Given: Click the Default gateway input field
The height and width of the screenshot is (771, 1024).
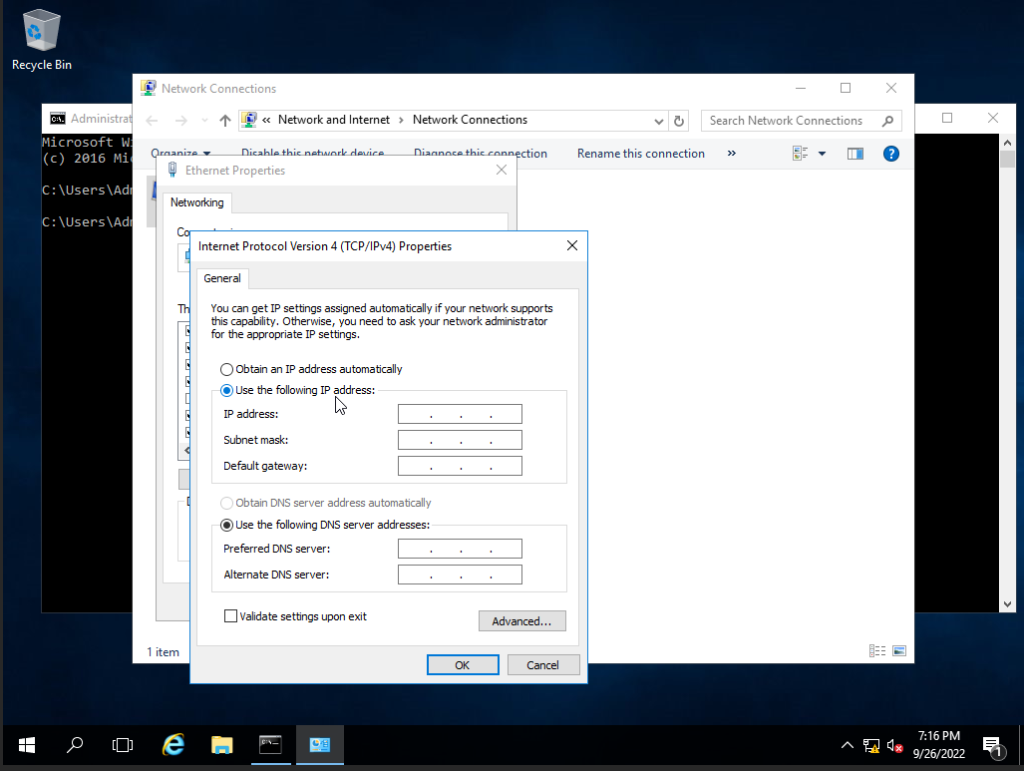Looking at the screenshot, I should (460, 466).
